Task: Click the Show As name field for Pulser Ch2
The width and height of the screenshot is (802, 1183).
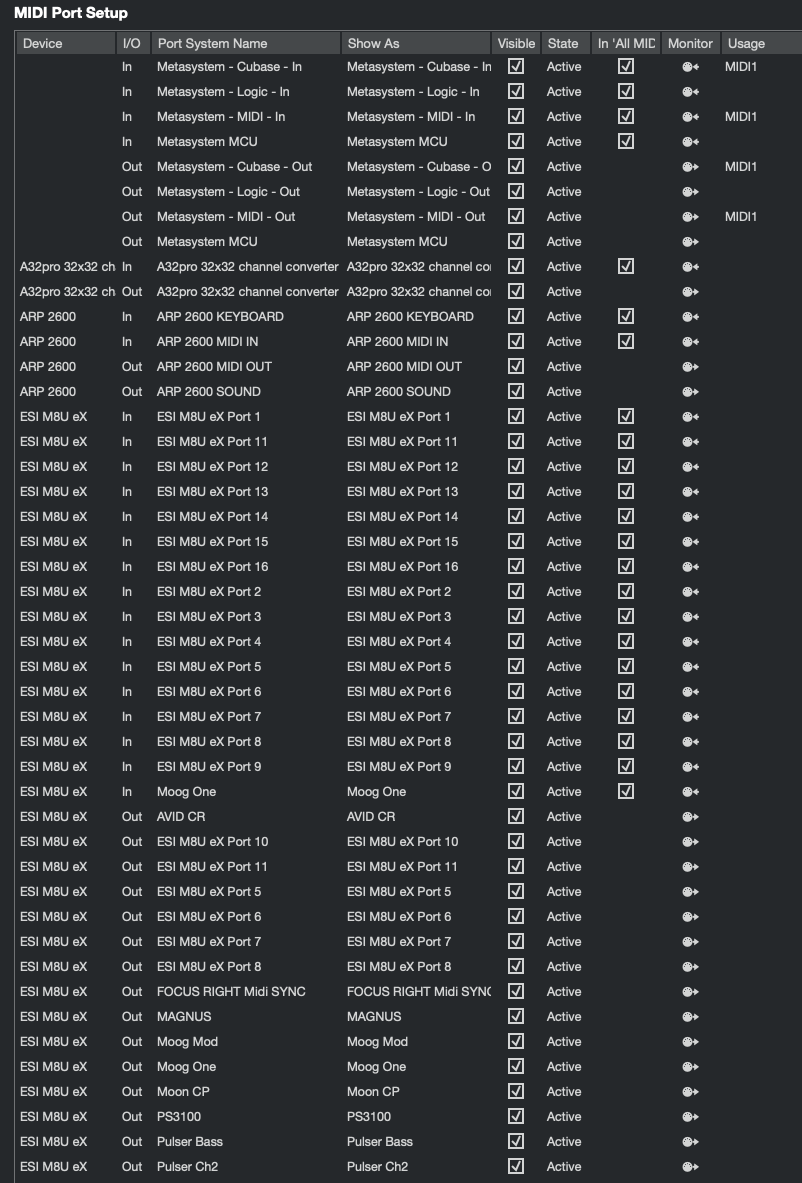Action: [378, 1167]
